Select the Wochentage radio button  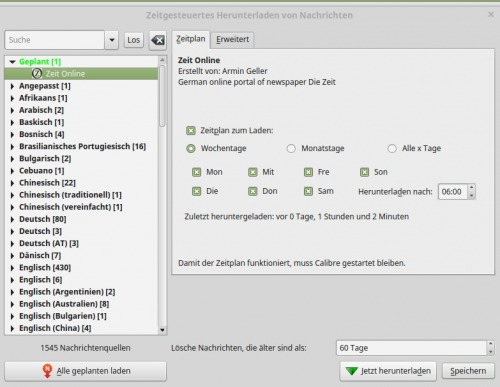191,148
